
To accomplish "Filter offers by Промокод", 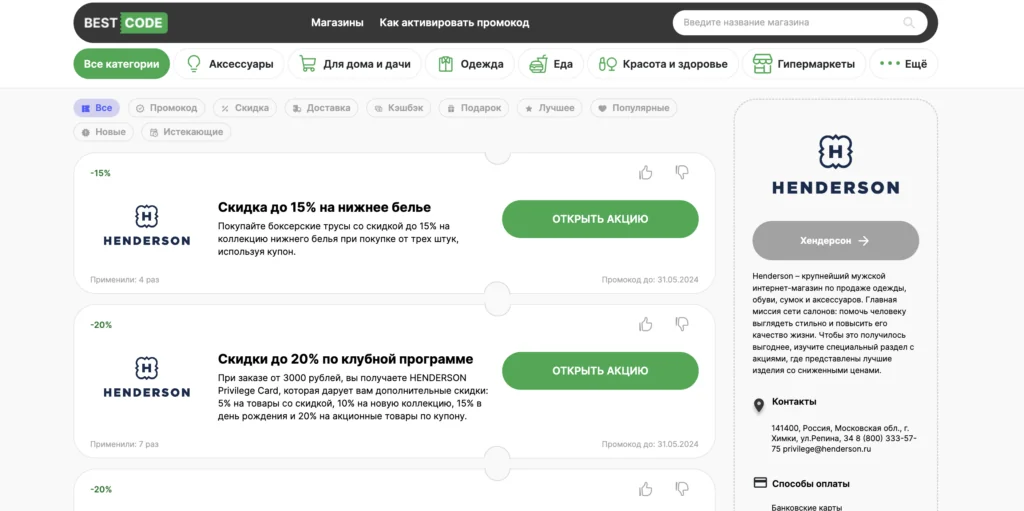I will tap(167, 108).
